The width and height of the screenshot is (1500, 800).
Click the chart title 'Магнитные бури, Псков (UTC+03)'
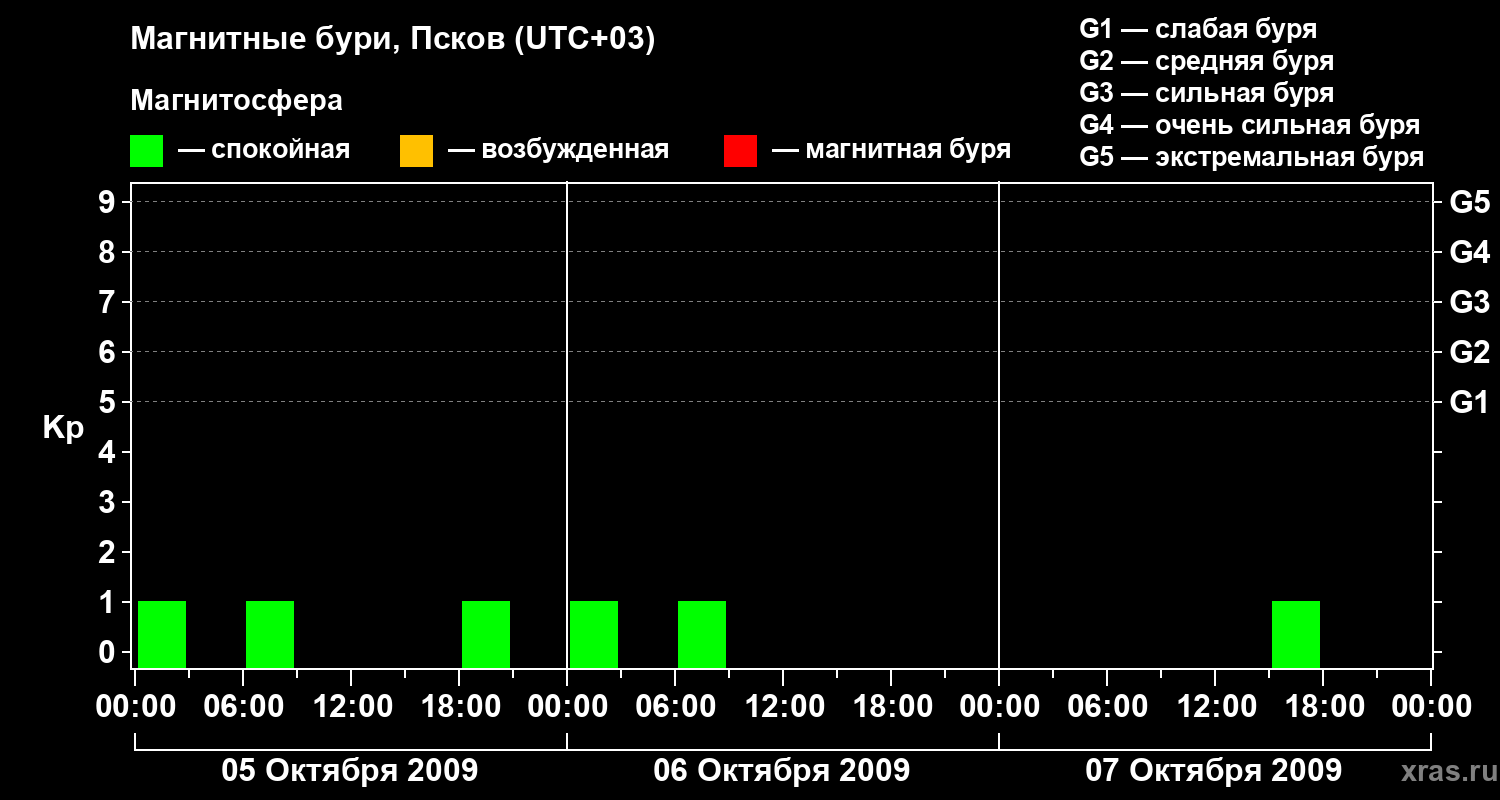point(393,40)
